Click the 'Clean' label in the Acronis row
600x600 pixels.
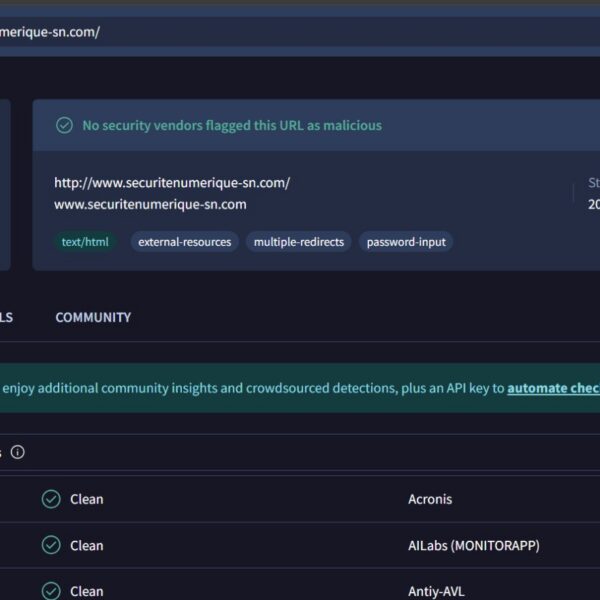tap(86, 499)
